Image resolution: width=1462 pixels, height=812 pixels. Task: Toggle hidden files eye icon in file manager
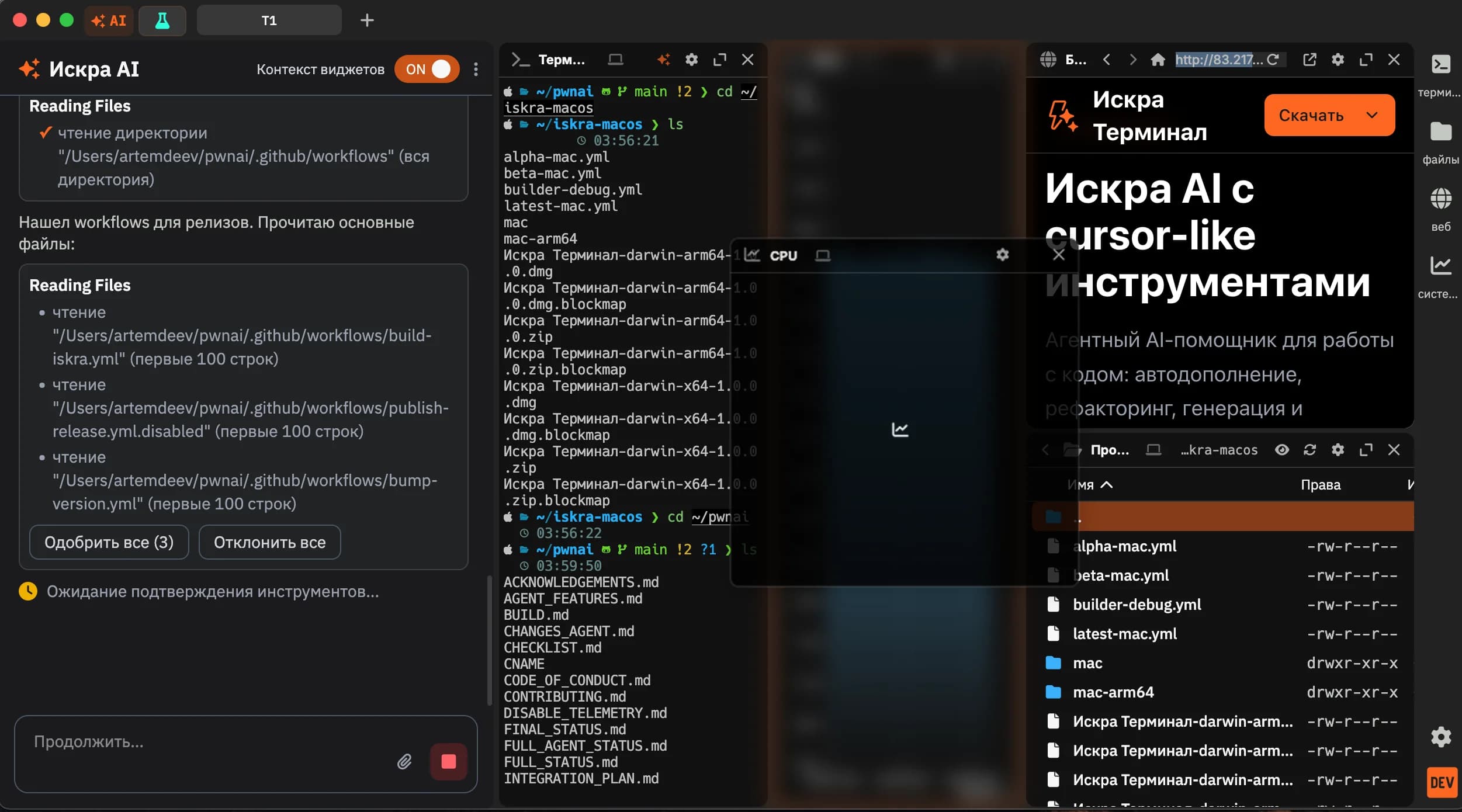click(1282, 450)
